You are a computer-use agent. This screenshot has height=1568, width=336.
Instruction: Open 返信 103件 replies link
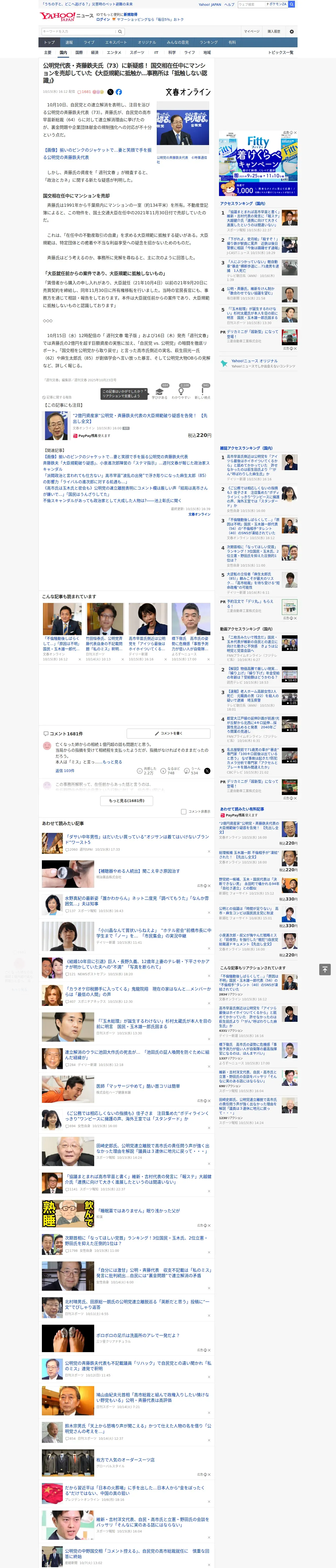[65, 771]
